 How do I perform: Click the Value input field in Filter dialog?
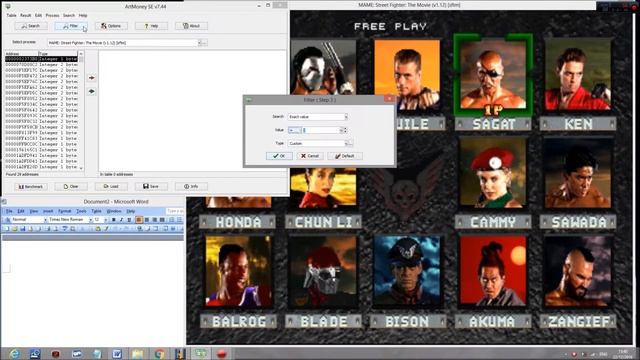pos(321,130)
